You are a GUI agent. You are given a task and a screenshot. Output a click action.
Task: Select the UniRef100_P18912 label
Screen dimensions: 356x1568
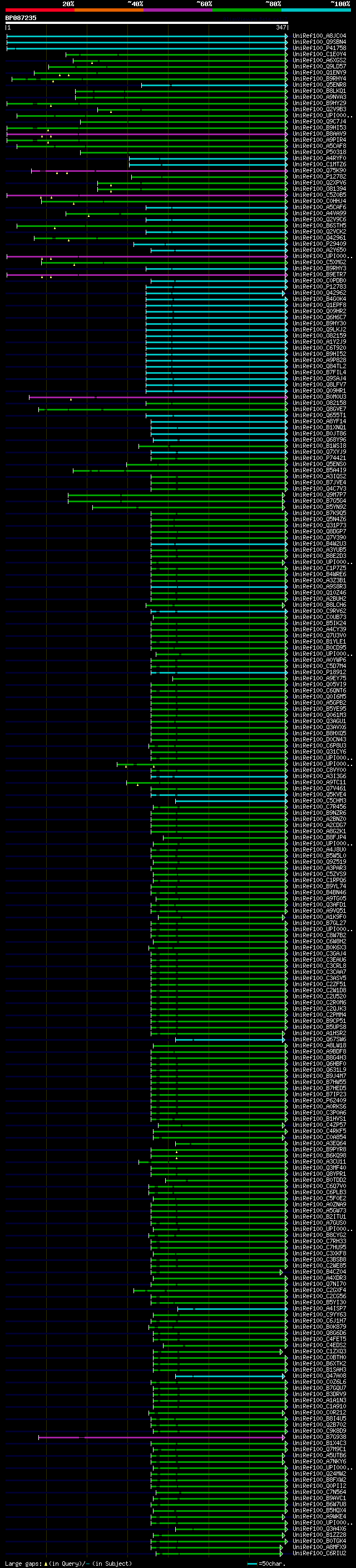pyautogui.click(x=319, y=672)
